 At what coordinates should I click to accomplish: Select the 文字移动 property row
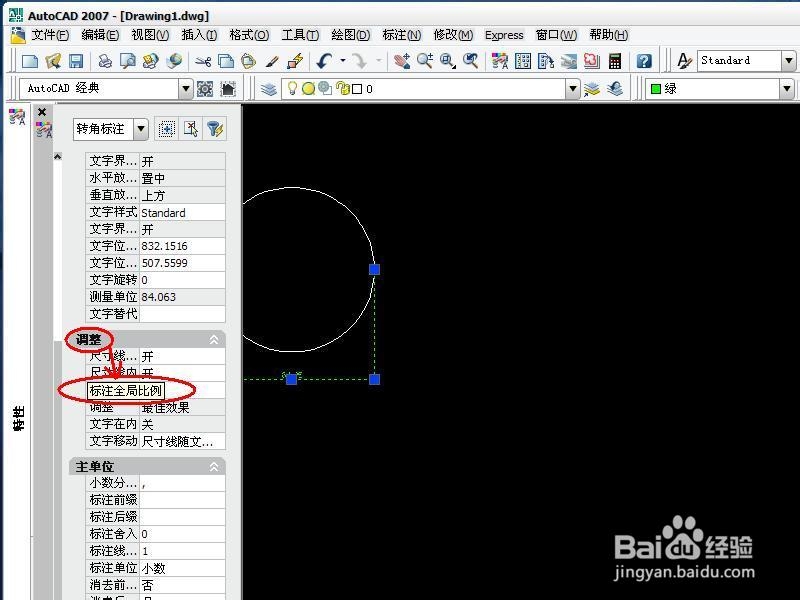pos(156,441)
